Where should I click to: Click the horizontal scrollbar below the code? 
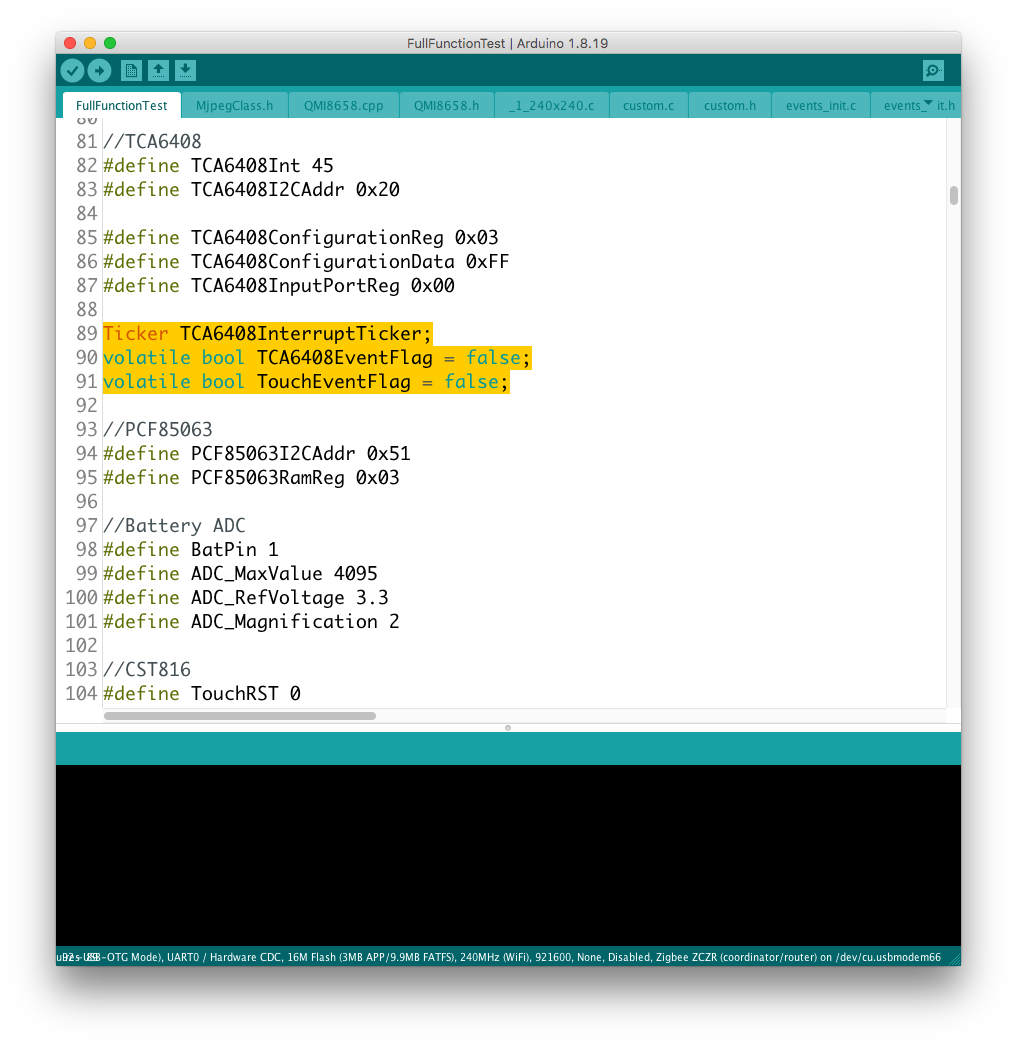point(240,716)
